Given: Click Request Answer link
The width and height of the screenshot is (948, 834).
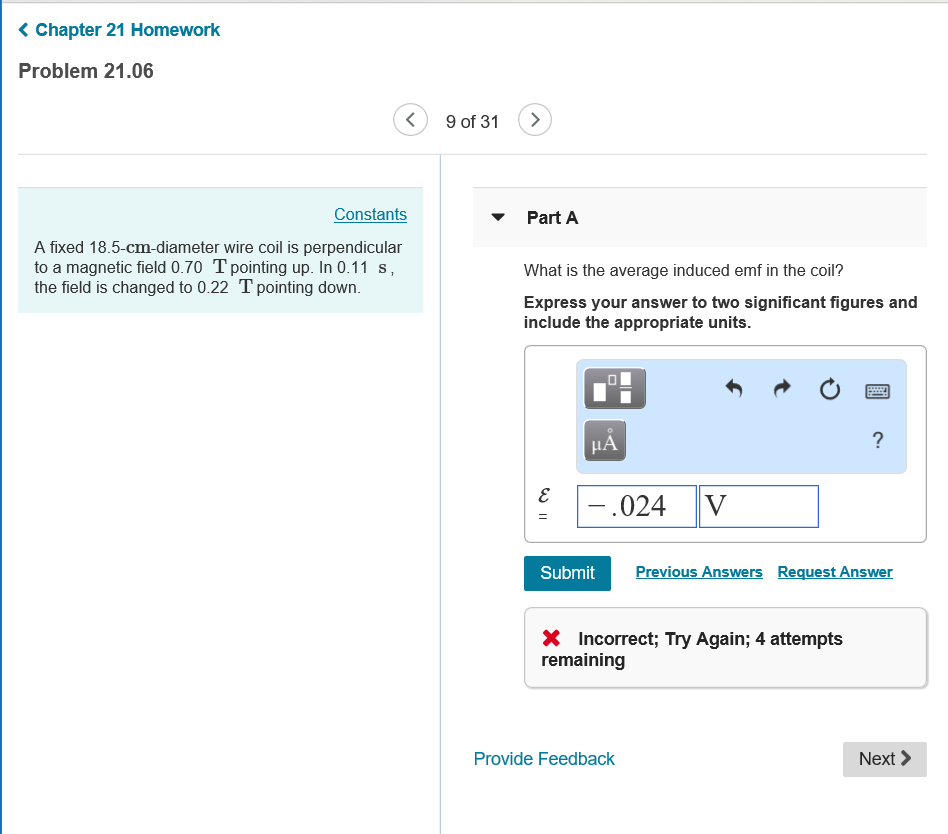Looking at the screenshot, I should 835,572.
